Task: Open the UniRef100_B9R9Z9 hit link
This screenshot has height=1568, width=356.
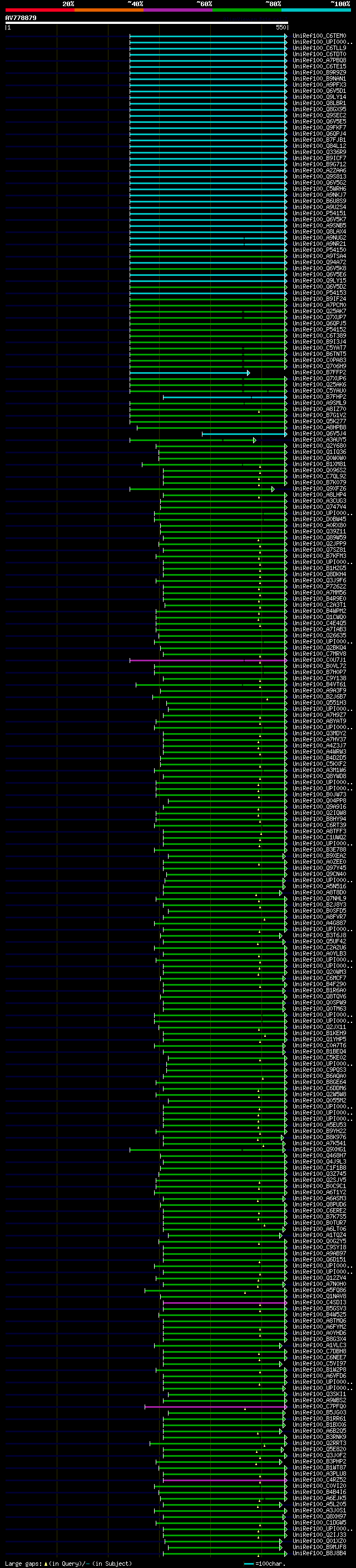Action: pyautogui.click(x=319, y=72)
